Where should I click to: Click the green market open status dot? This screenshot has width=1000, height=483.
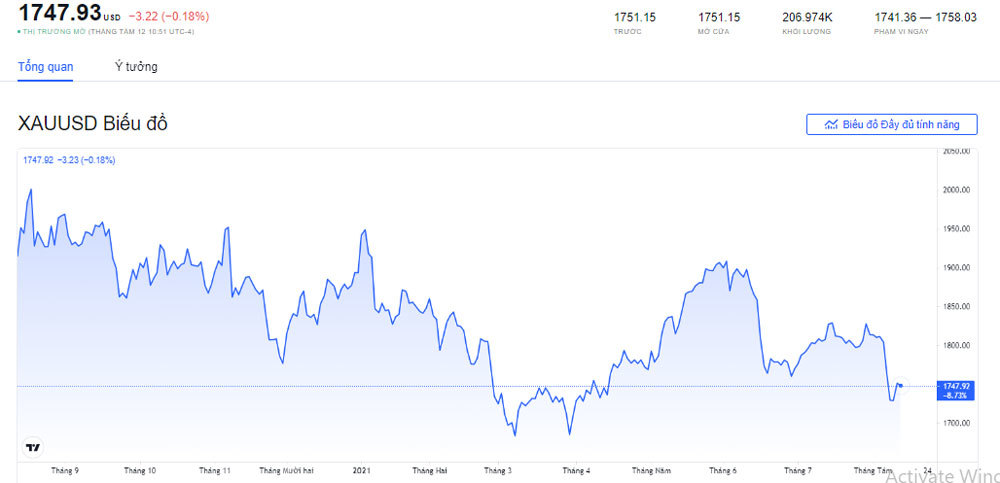[19, 32]
